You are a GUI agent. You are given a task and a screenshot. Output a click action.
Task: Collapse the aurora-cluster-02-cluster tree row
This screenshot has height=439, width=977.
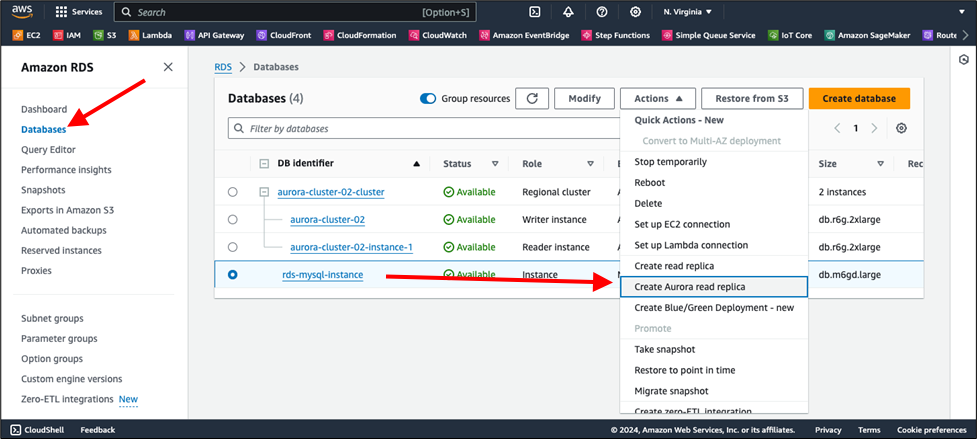click(264, 192)
